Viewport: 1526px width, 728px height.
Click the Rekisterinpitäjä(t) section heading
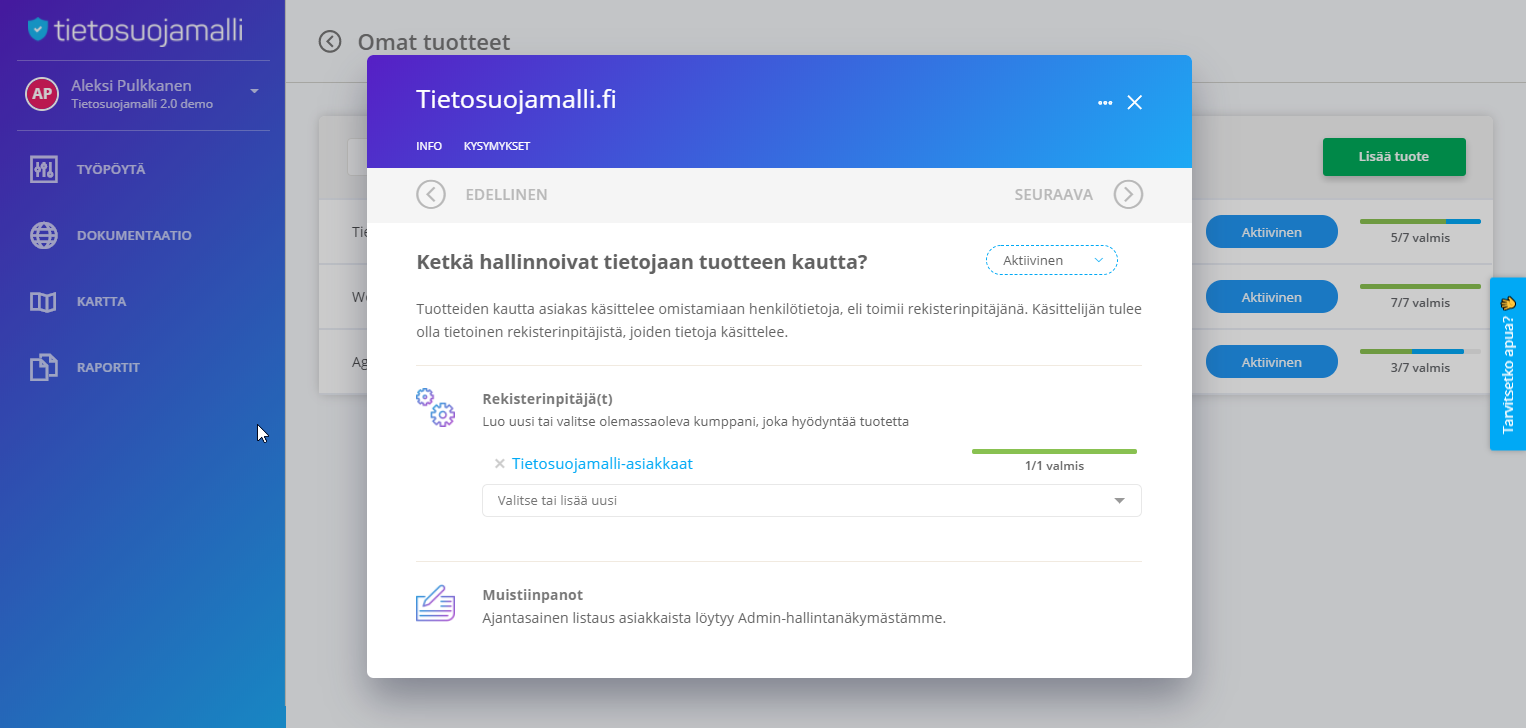(x=548, y=398)
